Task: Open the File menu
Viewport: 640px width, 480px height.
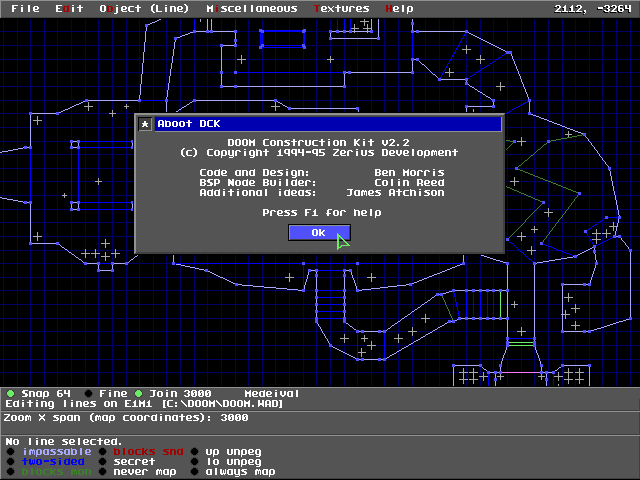Action: click(25, 9)
